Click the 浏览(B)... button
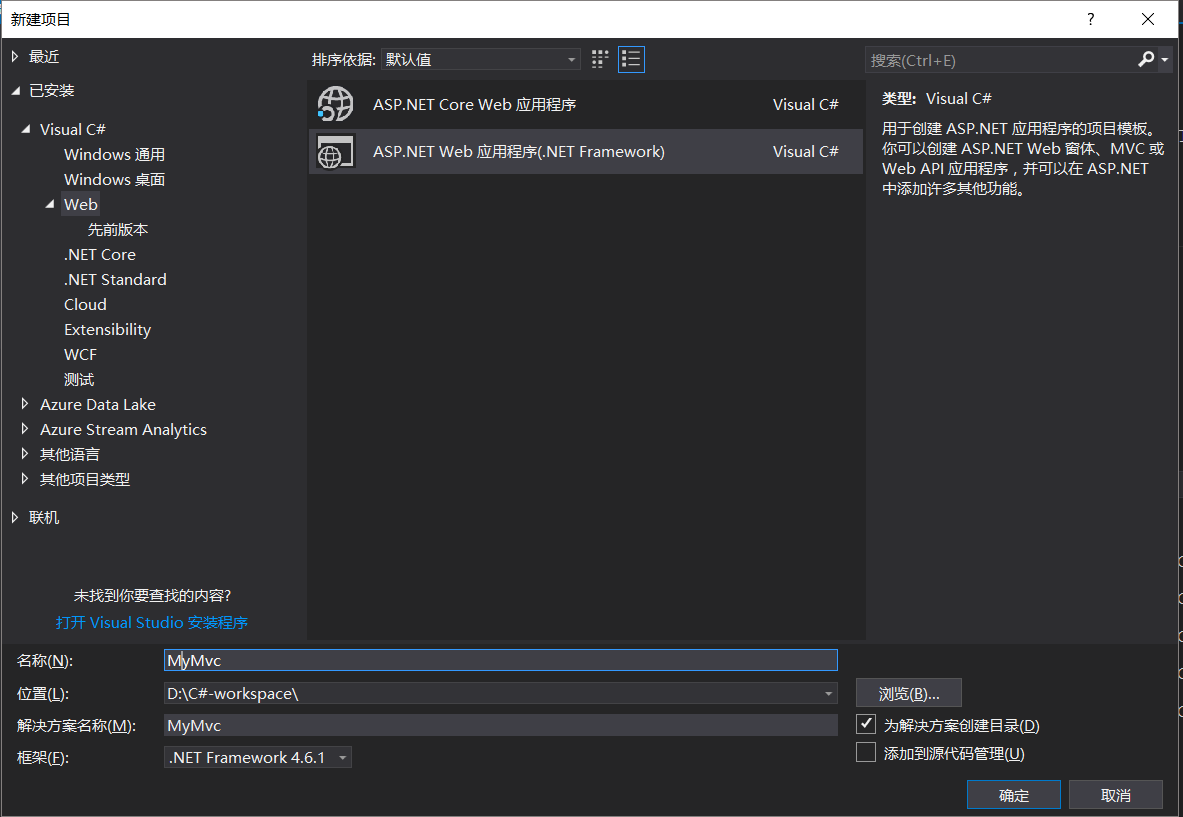The width and height of the screenshot is (1183, 817). click(909, 693)
